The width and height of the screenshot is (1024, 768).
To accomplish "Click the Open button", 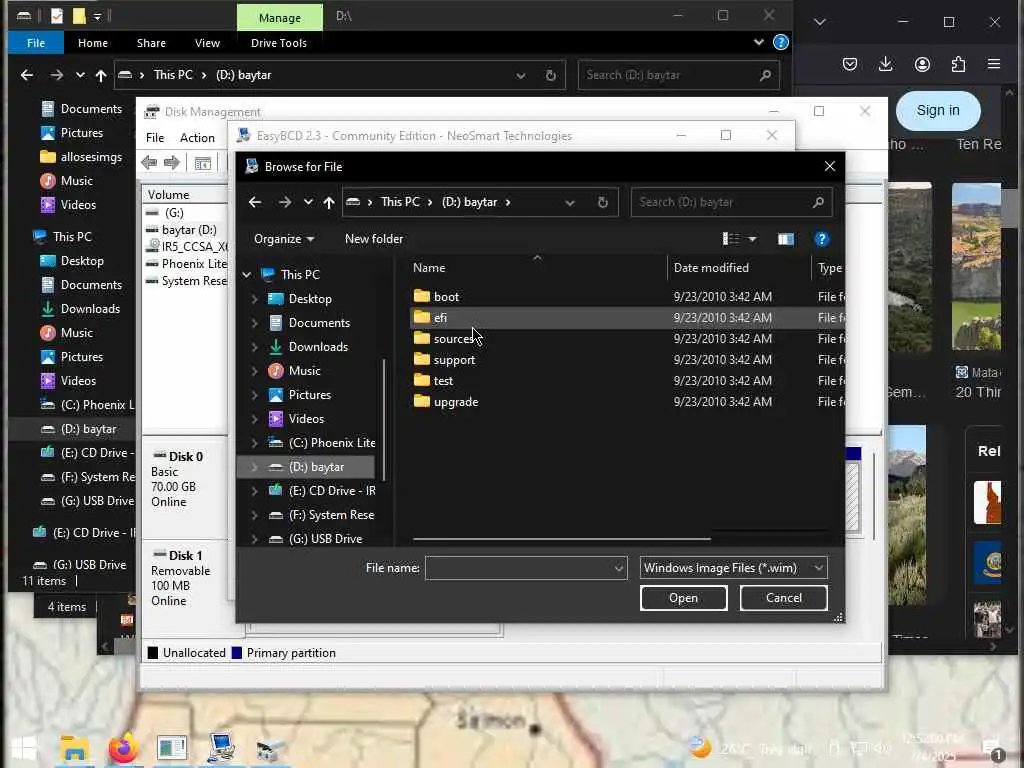I will (x=684, y=598).
